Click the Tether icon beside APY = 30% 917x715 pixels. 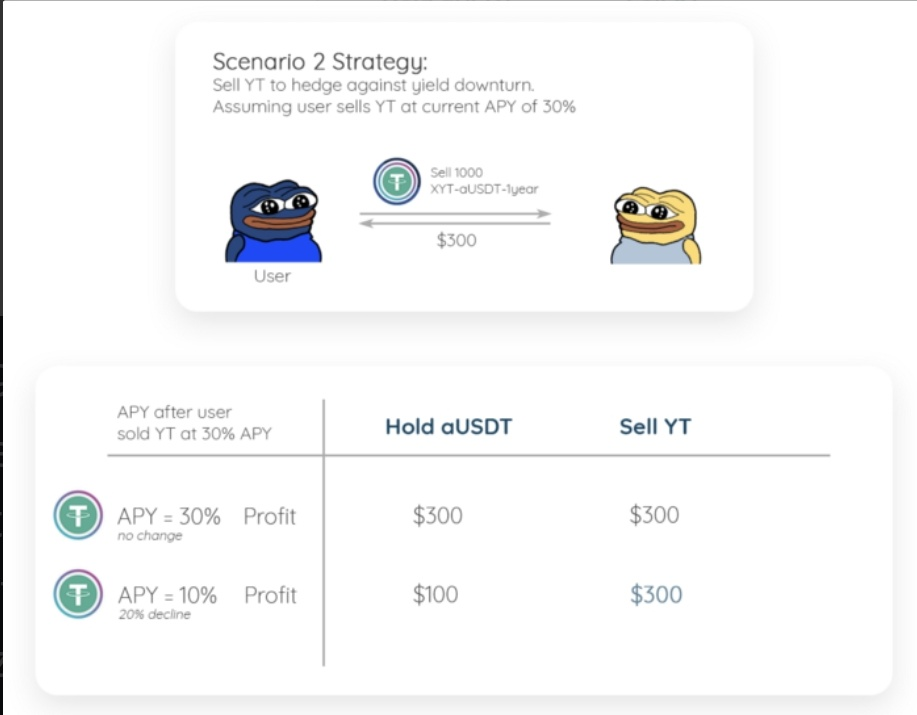point(78,515)
